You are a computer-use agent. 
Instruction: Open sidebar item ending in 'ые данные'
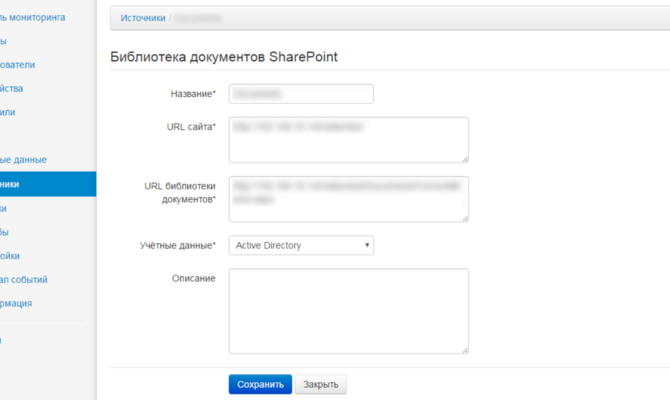coord(23,160)
